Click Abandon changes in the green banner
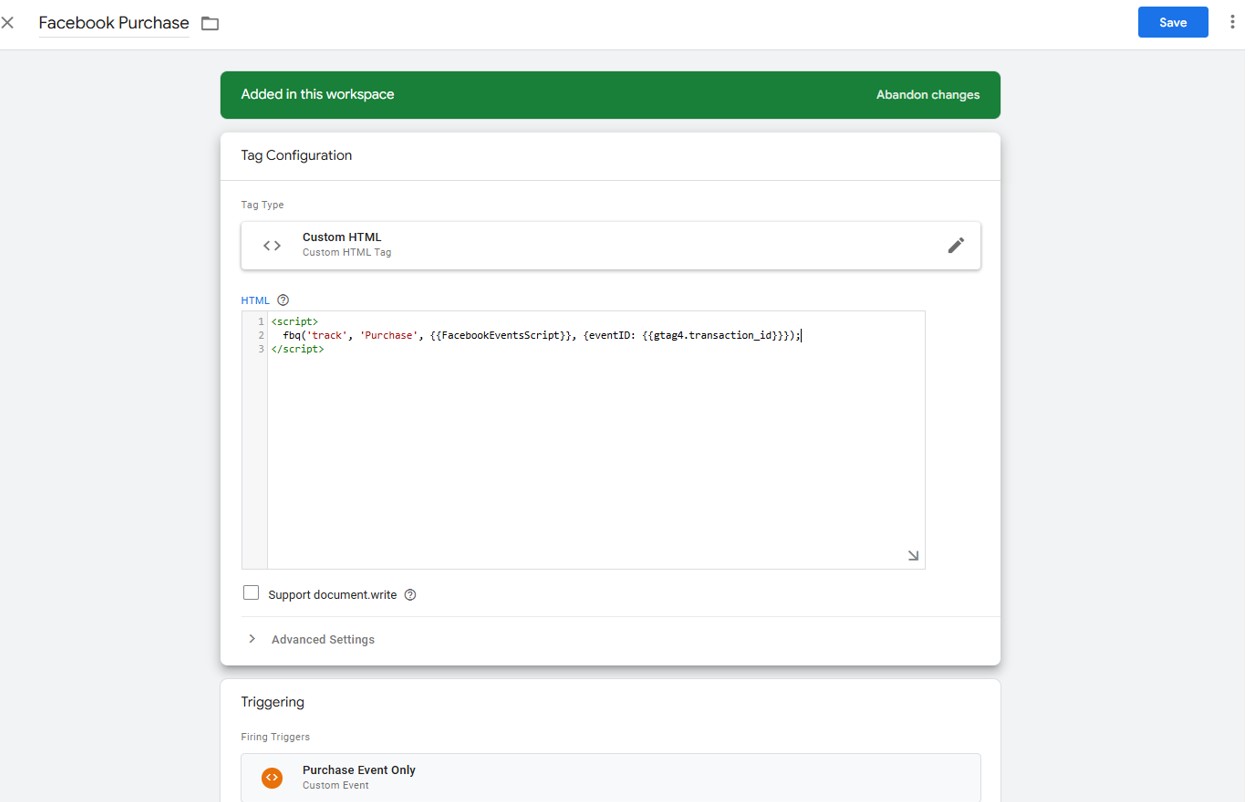The height and width of the screenshot is (802, 1251). tap(927, 95)
